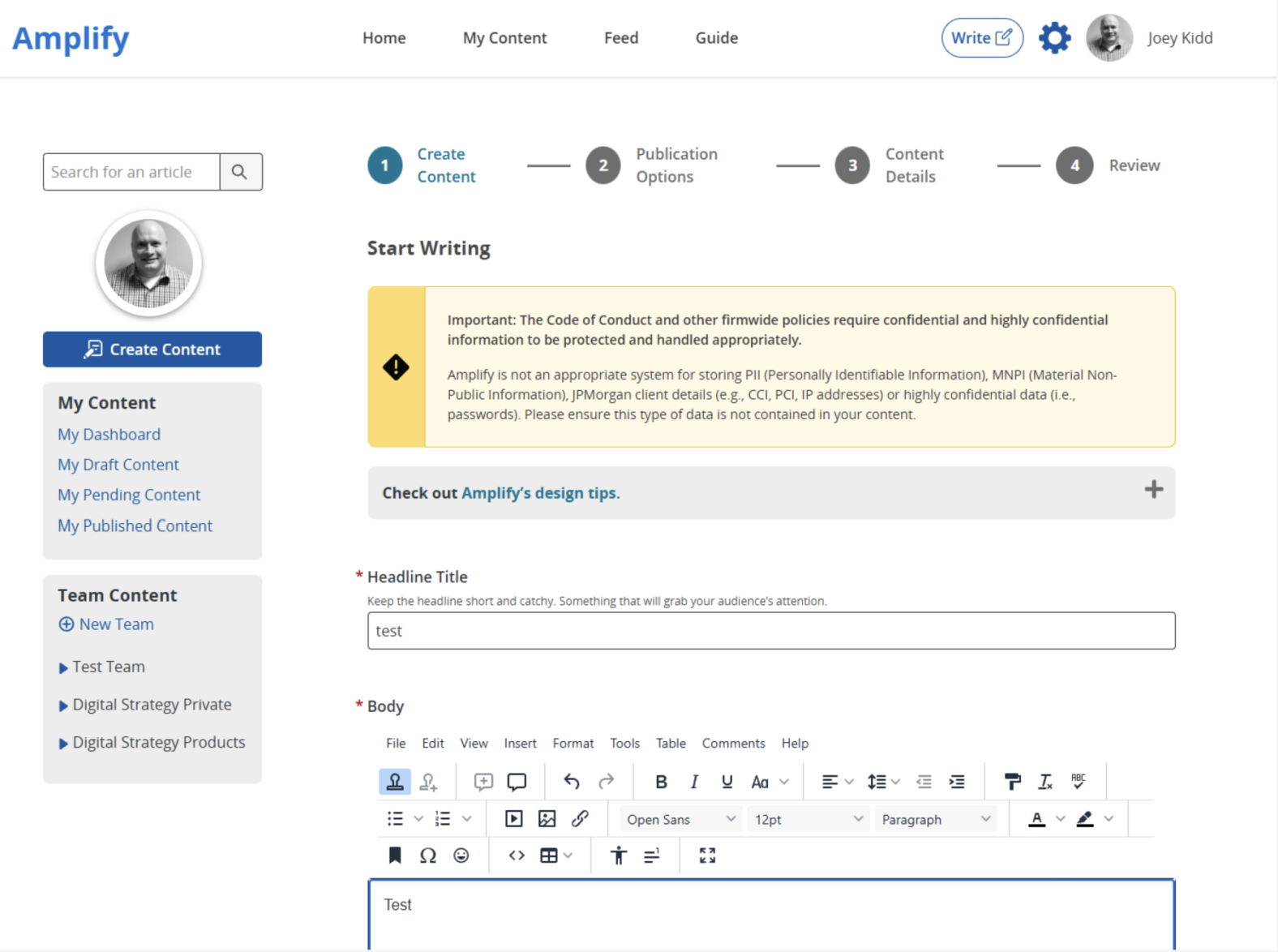Toggle bold formatting in the editor
This screenshot has height=952, width=1278.
[661, 782]
